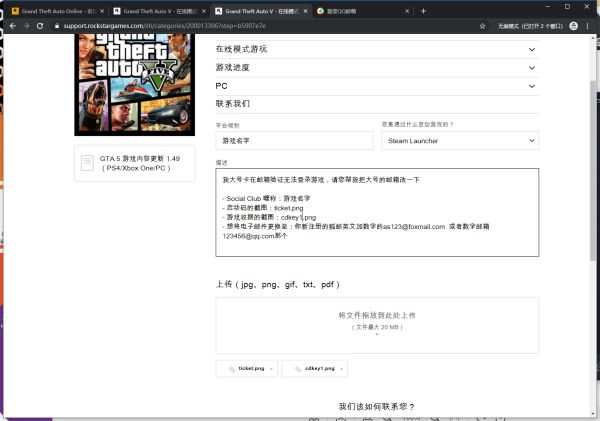
Task: Open the ticket.png attachment dropdown arrow
Action: pyautogui.click(x=271, y=369)
